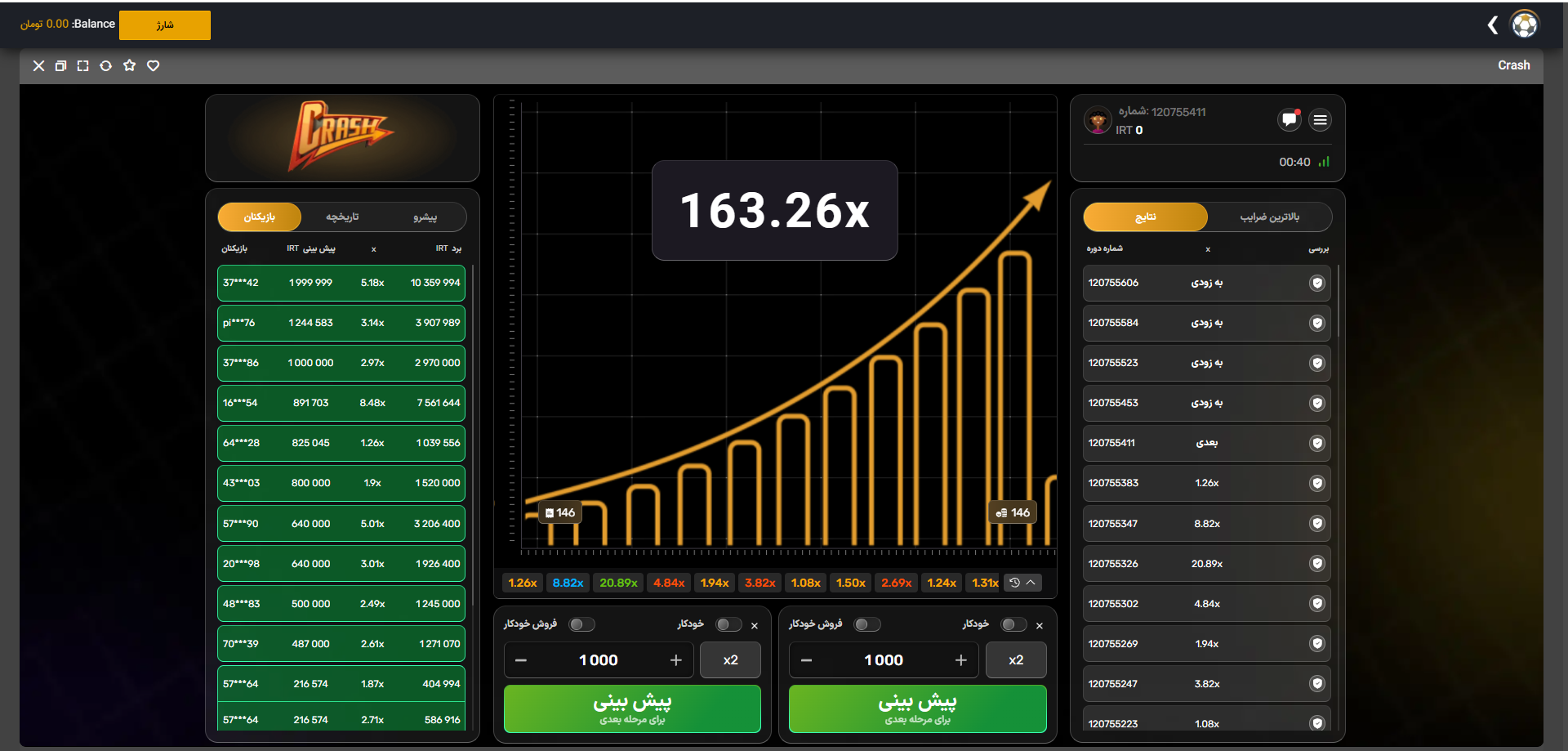This screenshot has height=751, width=1568.
Task: Click the circular refresh game icon
Action: pyautogui.click(x=105, y=65)
